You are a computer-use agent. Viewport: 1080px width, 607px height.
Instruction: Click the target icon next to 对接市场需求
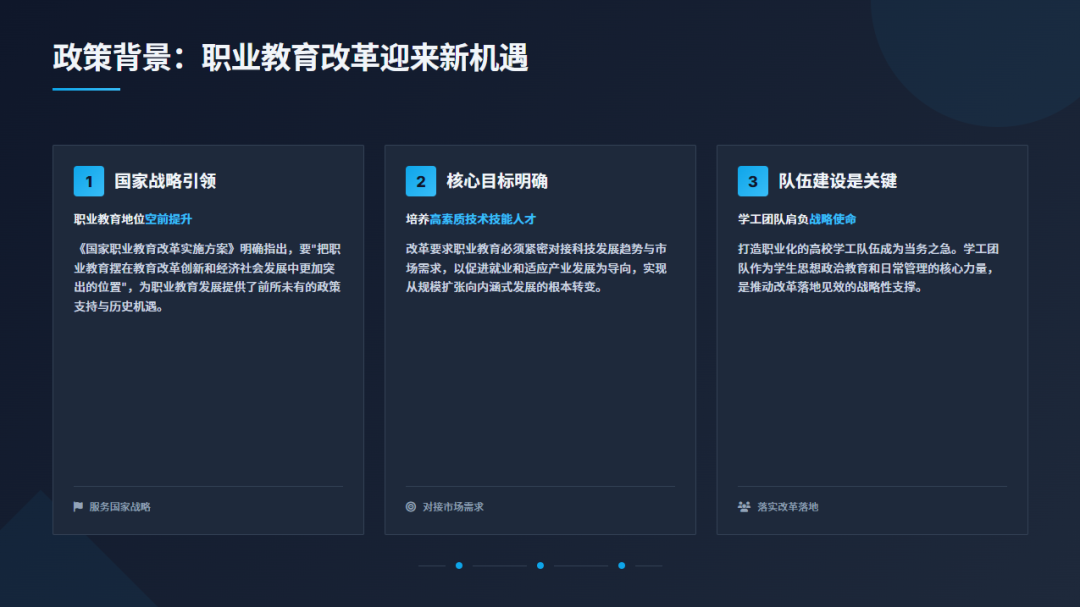413,506
